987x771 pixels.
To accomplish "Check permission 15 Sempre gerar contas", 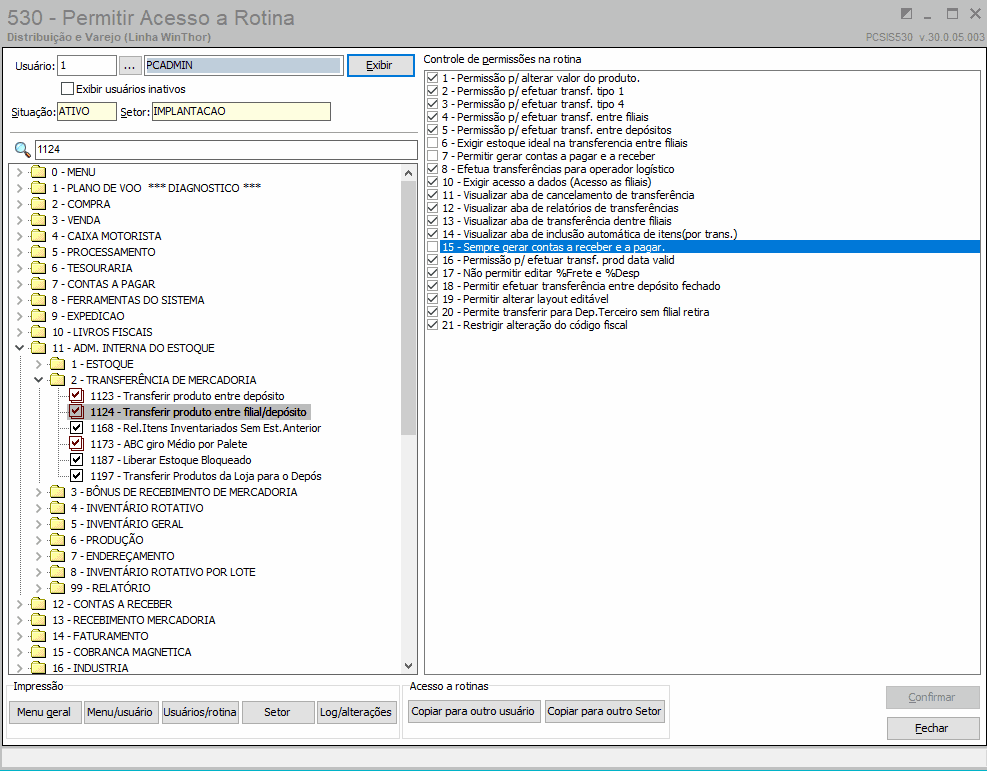I will pyautogui.click(x=432, y=247).
